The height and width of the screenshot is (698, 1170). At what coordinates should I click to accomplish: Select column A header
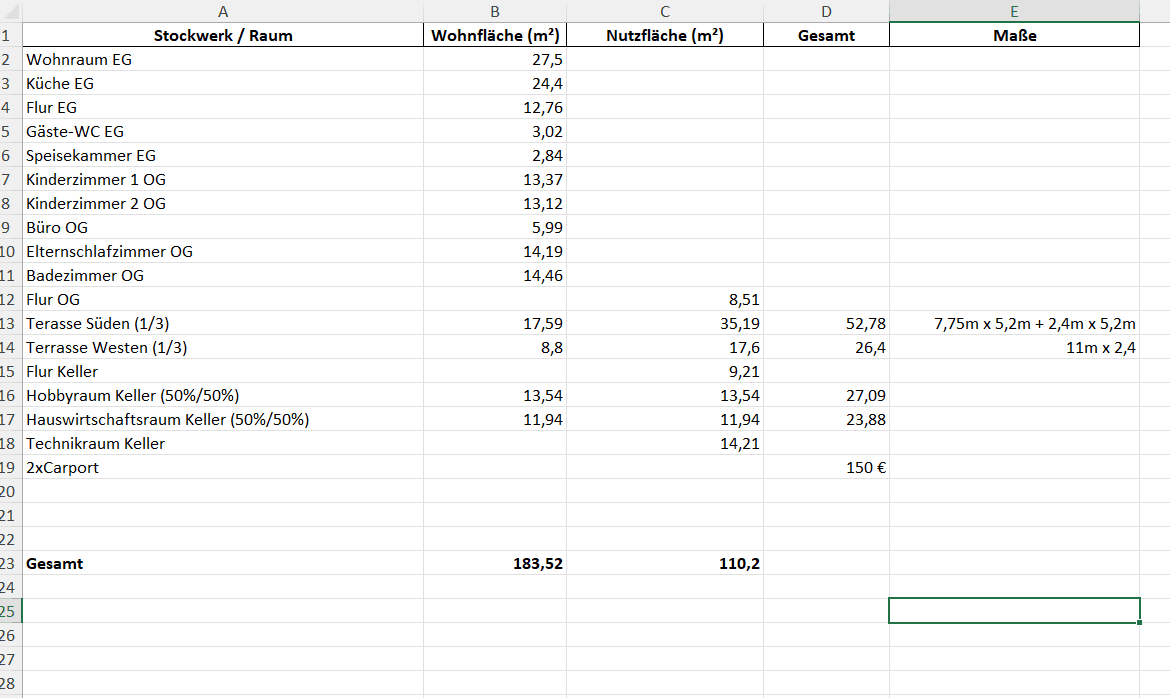coord(222,11)
